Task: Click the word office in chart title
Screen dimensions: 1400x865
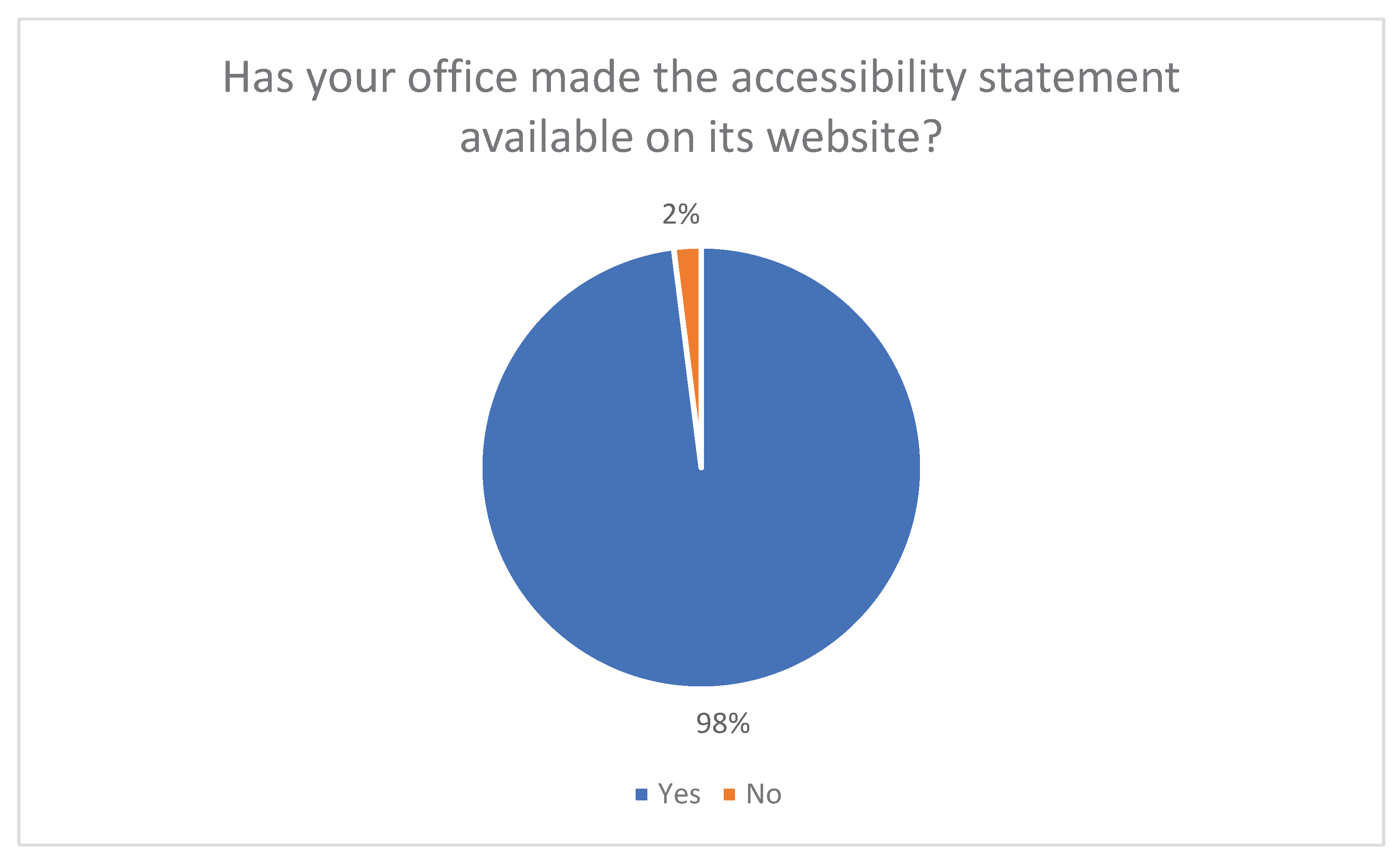Action: tap(462, 78)
